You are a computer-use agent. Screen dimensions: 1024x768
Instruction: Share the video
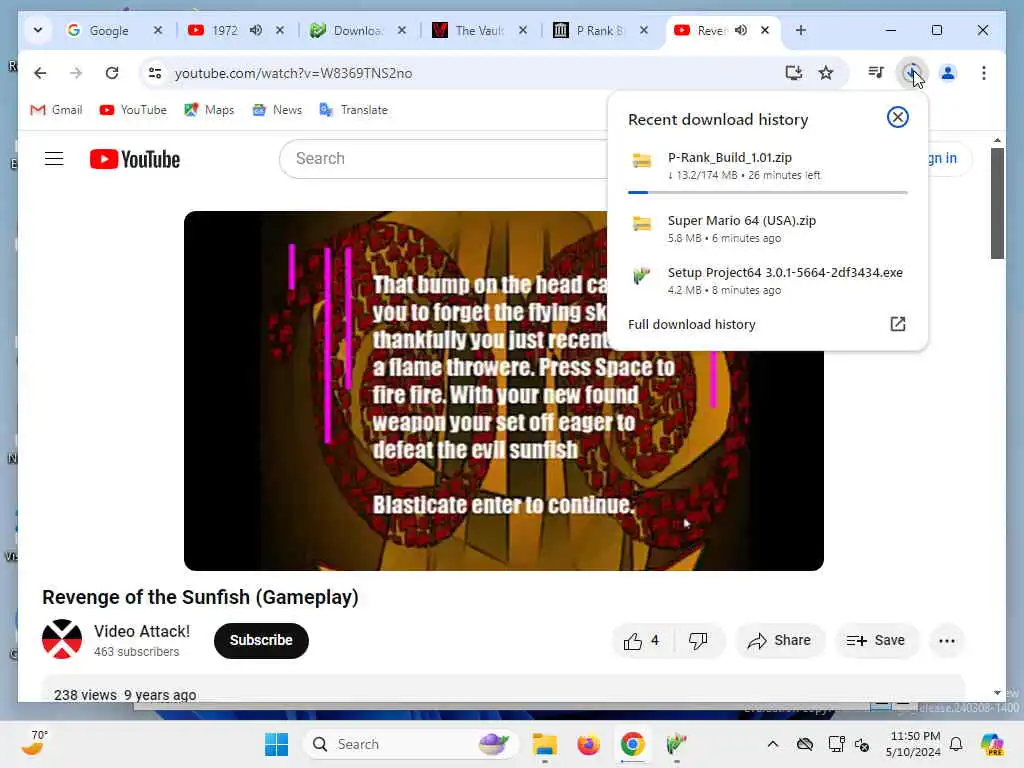point(780,641)
